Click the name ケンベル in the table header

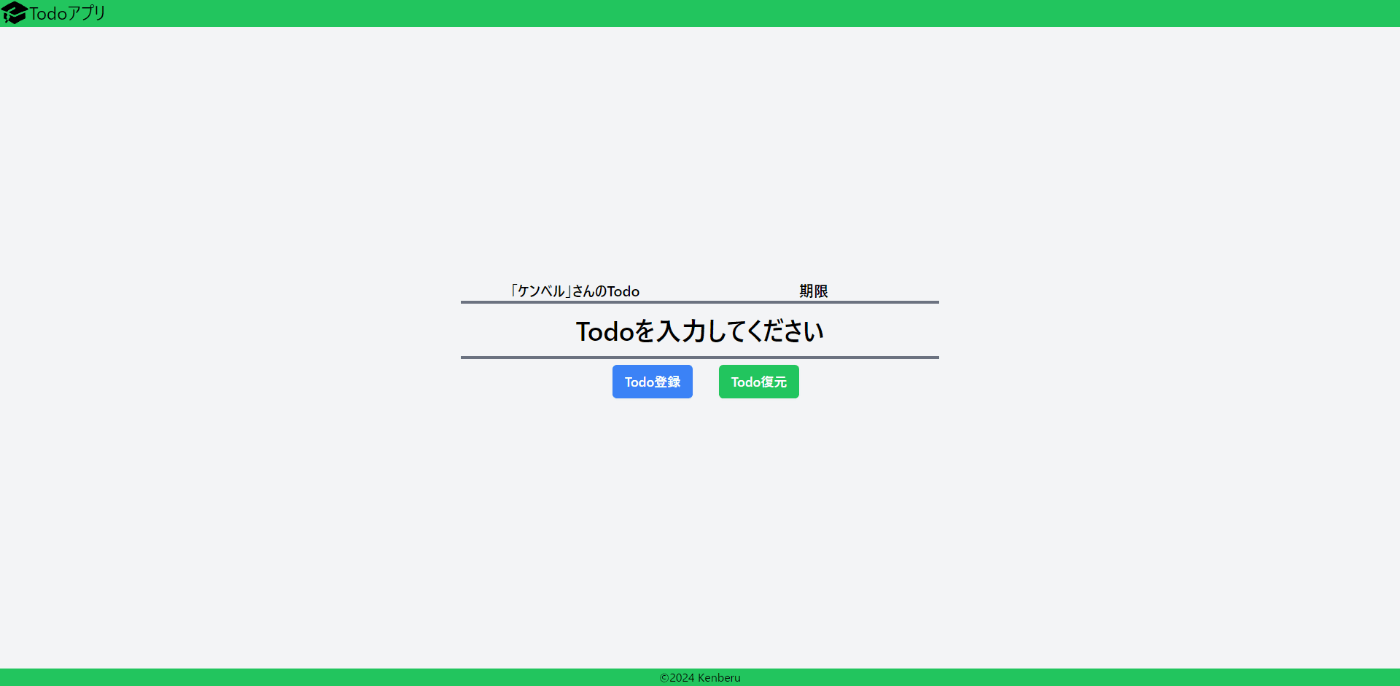pyautogui.click(x=541, y=291)
